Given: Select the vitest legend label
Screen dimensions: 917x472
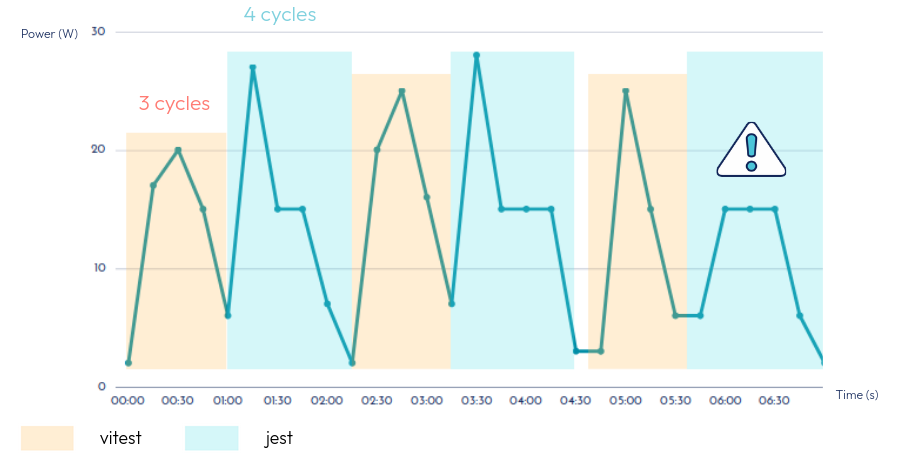Looking at the screenshot, I should (x=120, y=438).
